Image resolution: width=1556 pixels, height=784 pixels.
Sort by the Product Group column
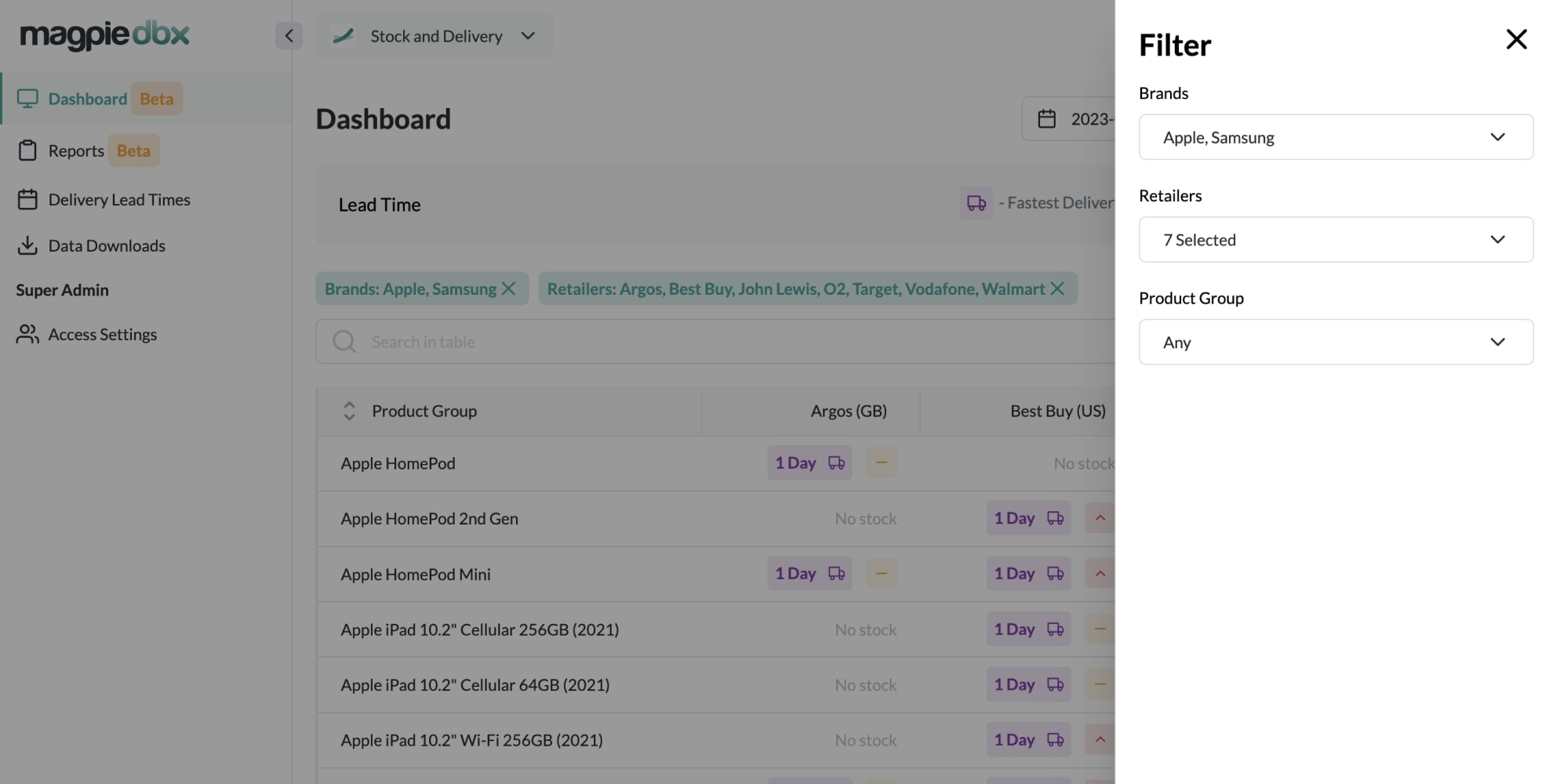click(x=350, y=411)
